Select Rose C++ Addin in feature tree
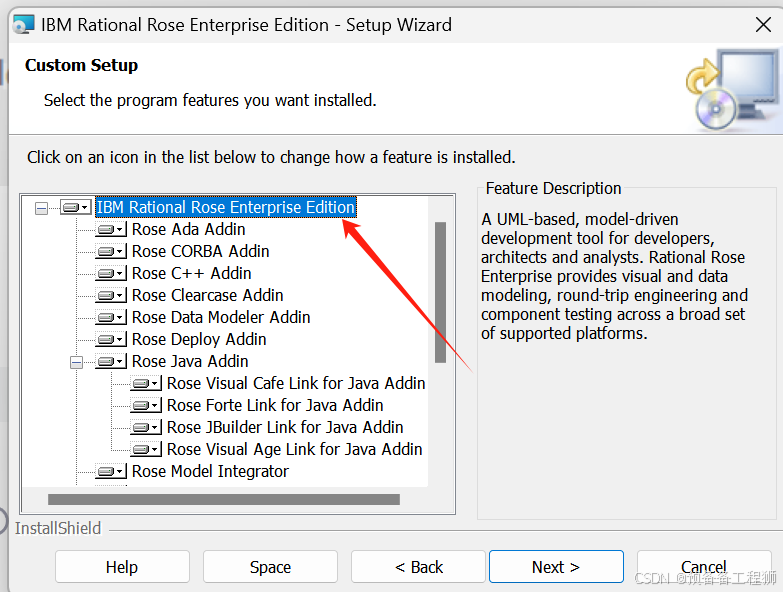The width and height of the screenshot is (783, 592). pos(191,274)
